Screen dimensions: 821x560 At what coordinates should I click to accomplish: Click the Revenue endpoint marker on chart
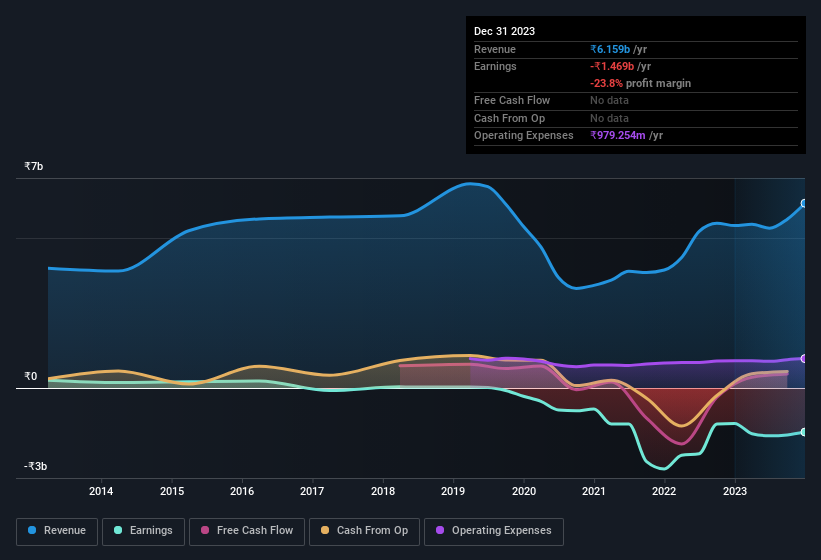coord(804,204)
